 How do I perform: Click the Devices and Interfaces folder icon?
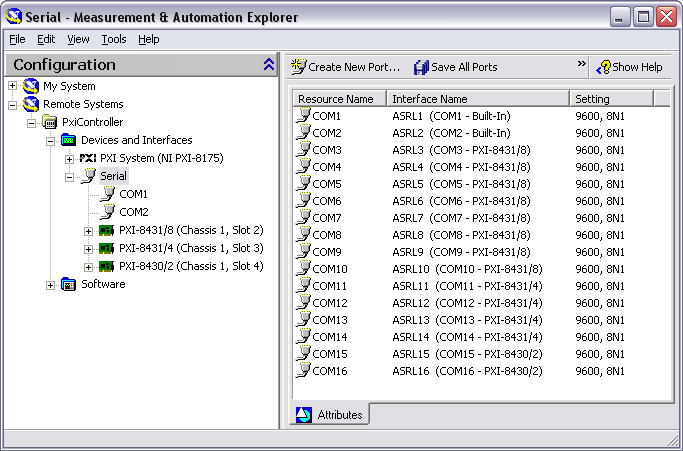[68, 140]
